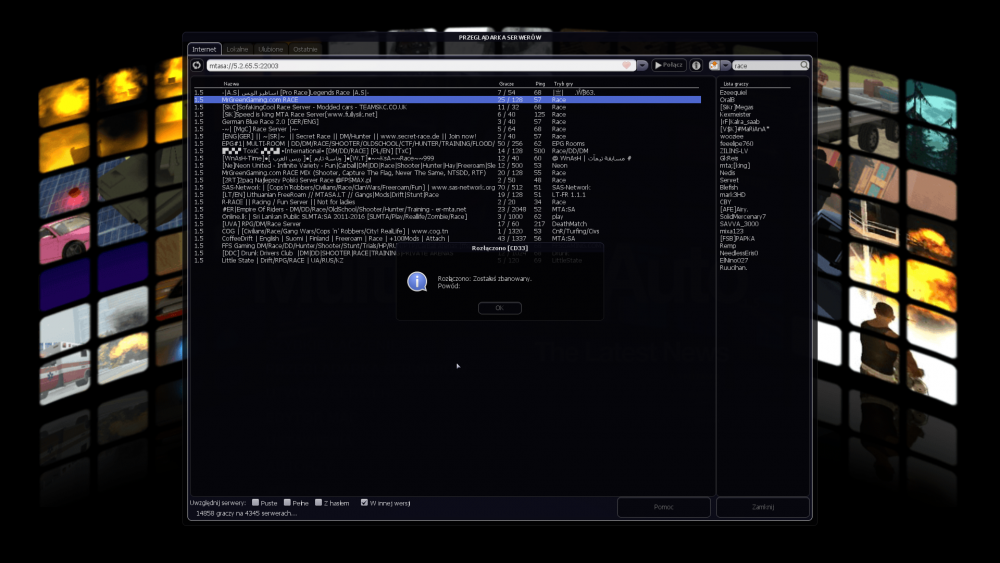The image size is (1000, 563).
Task: Click the heart favorite icon in address bar
Action: 628,65
